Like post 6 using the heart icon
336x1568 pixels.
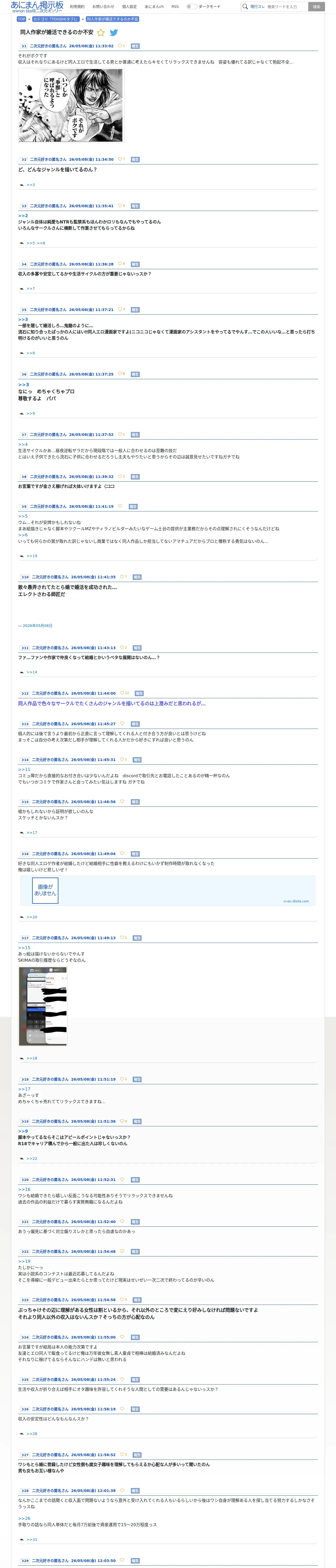point(120,374)
